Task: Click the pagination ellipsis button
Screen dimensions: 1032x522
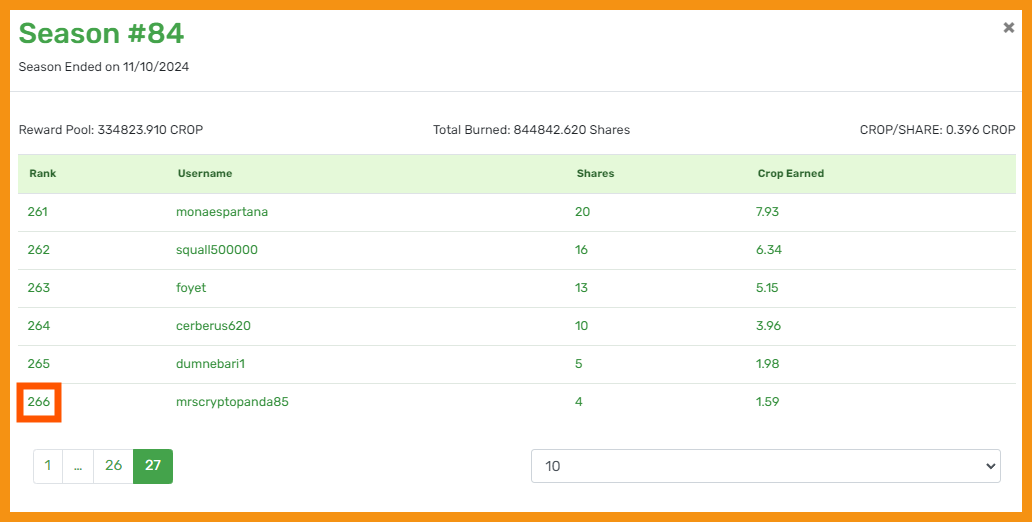Action: point(78,466)
